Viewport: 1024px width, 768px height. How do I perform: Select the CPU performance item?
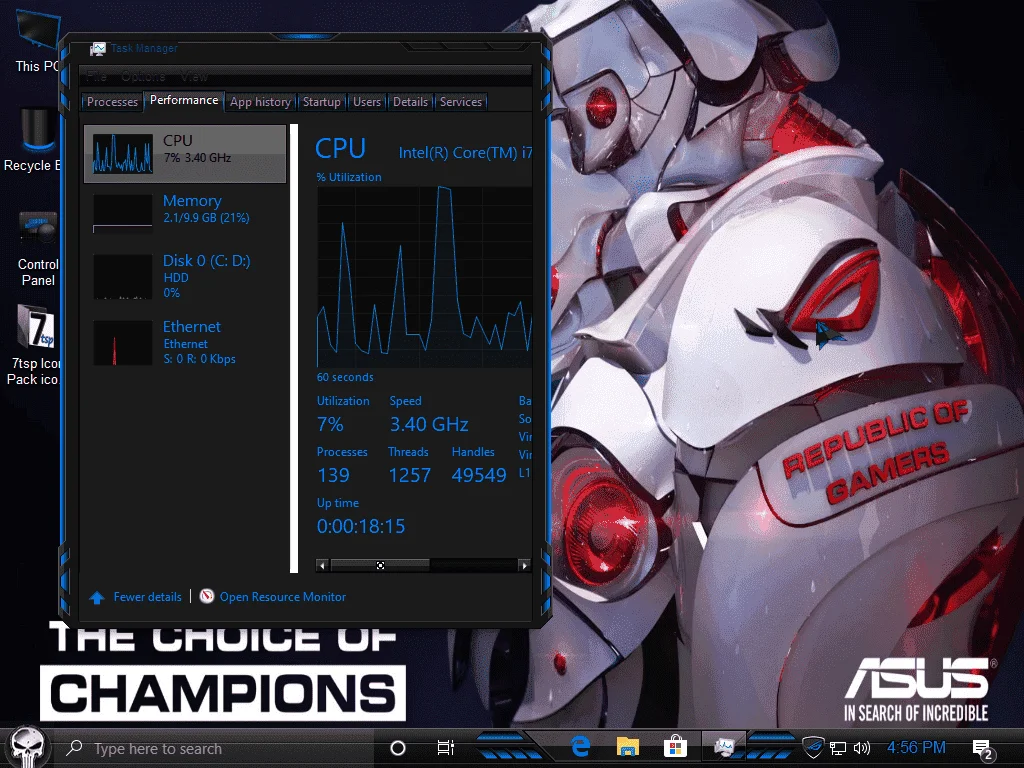(185, 153)
